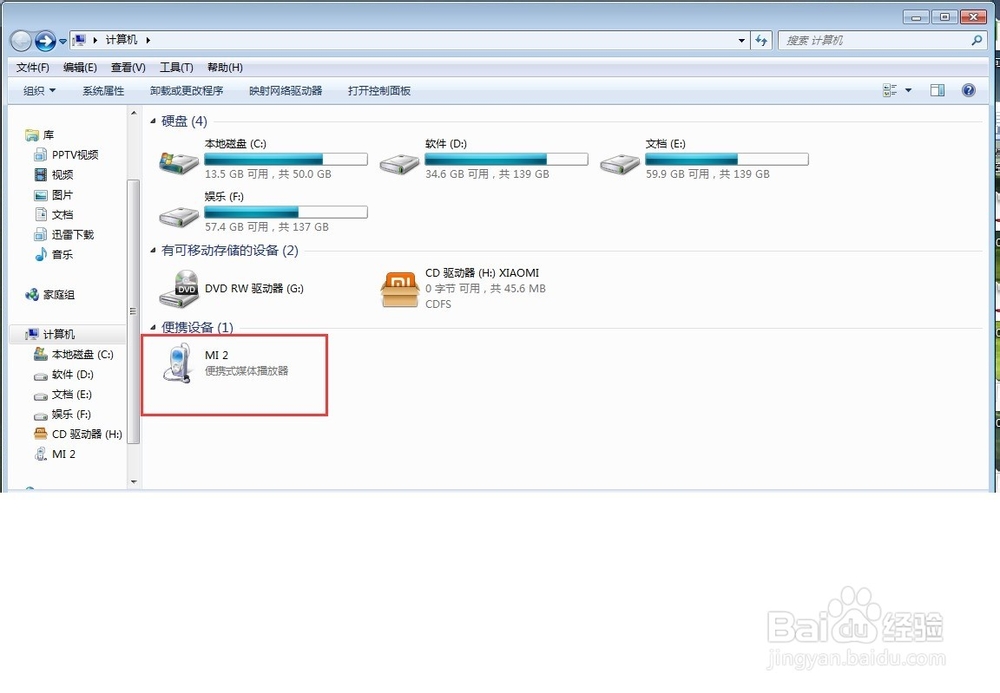1000x693 pixels.
Task: Open 本地磁盘 (C:) in the sidebar tree
Action: [82, 354]
